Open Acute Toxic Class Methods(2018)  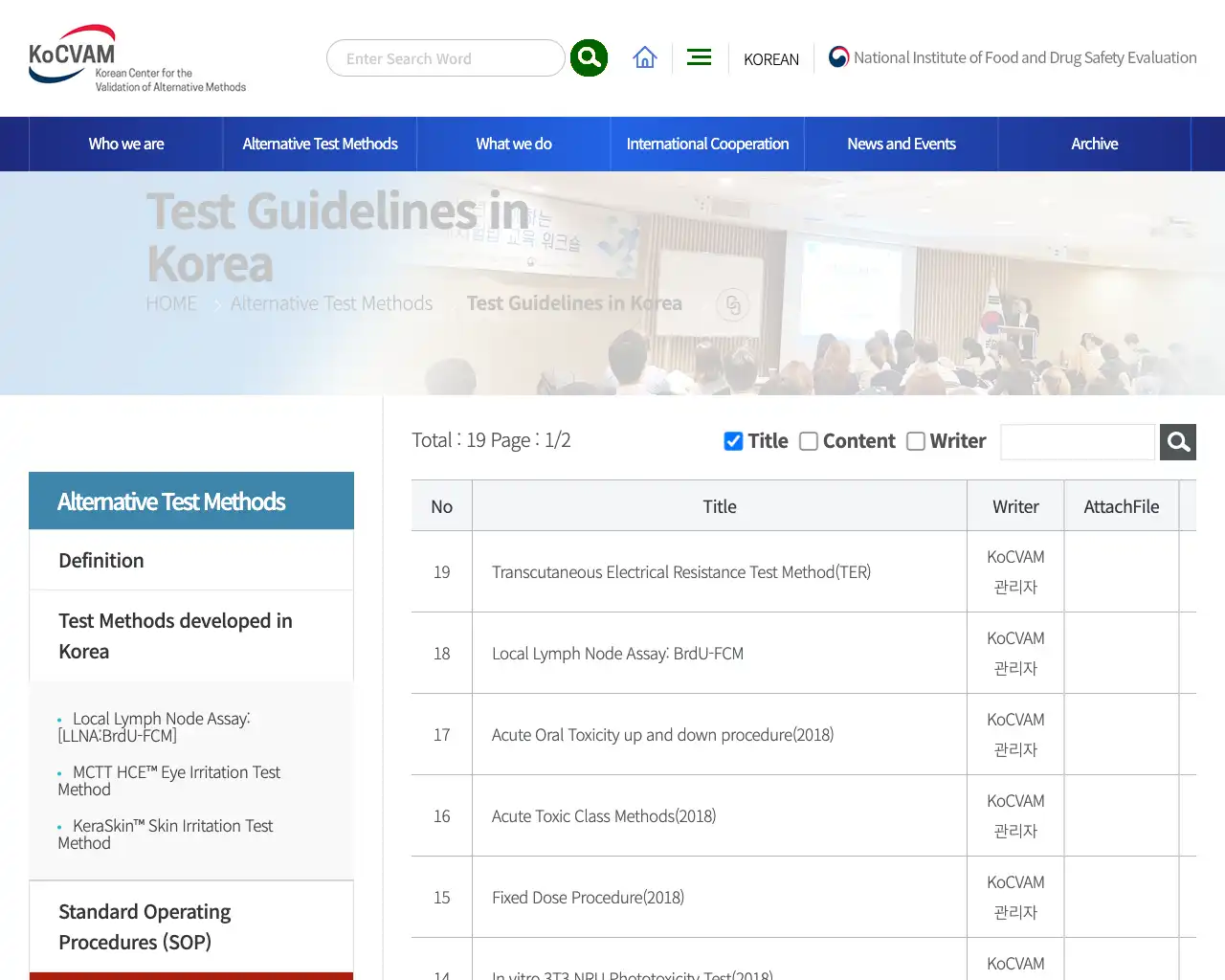point(604,816)
